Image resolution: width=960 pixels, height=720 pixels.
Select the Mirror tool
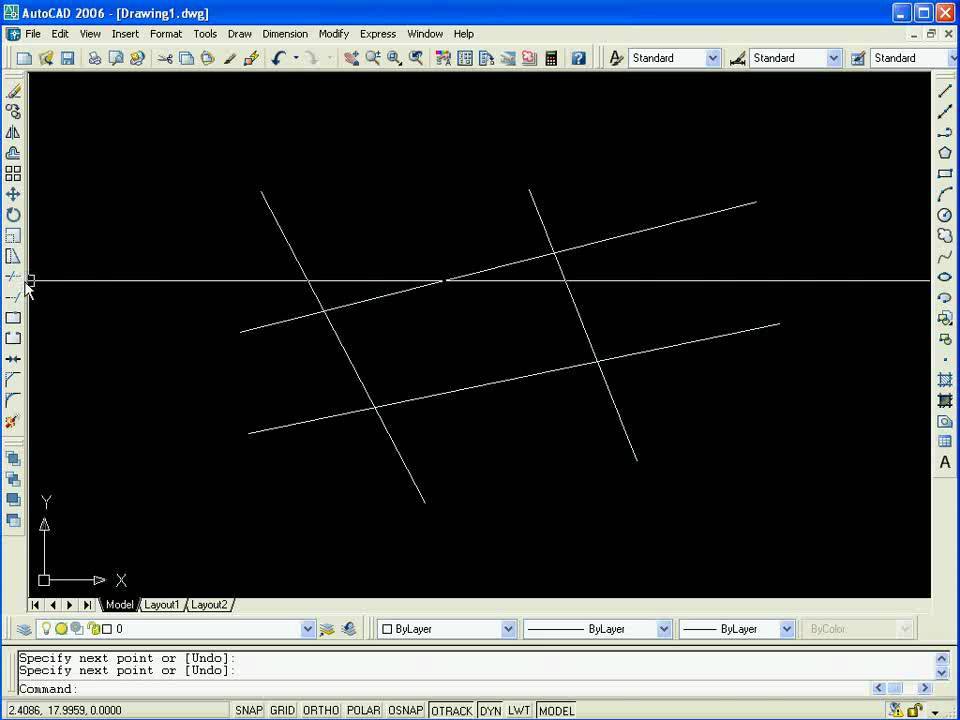tap(13, 132)
